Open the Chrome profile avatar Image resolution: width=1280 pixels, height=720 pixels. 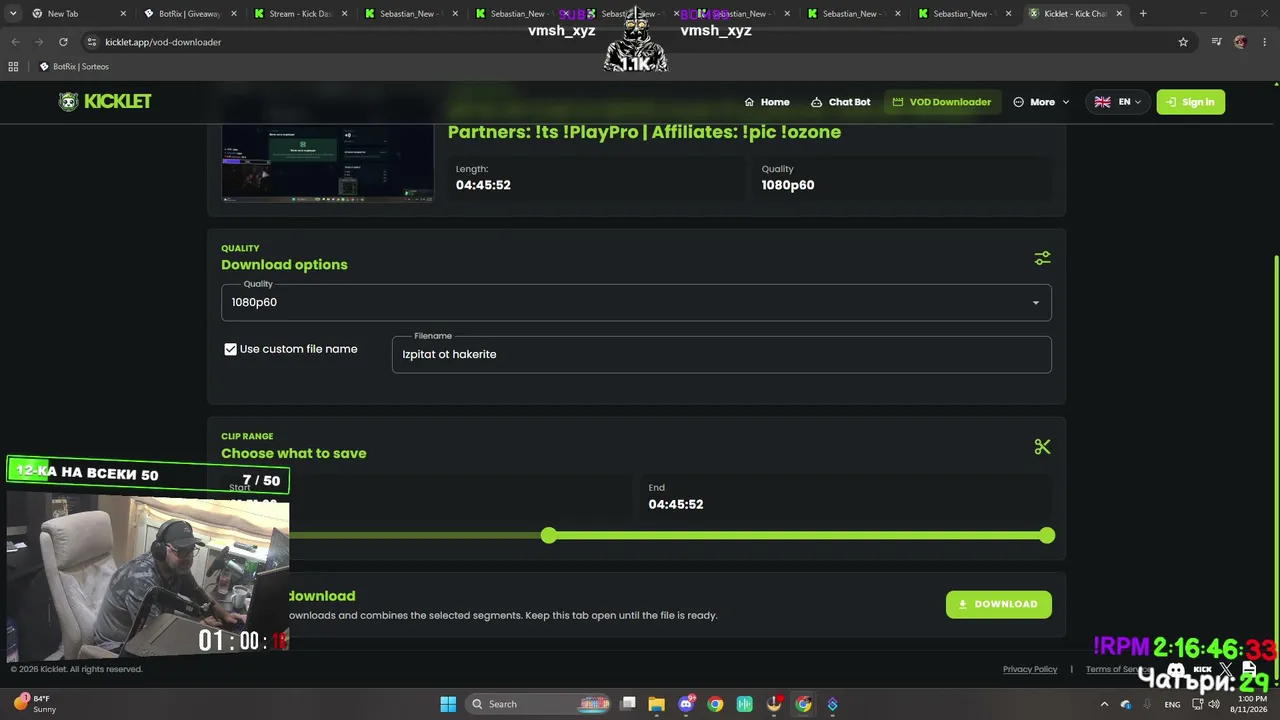[x=1241, y=42]
